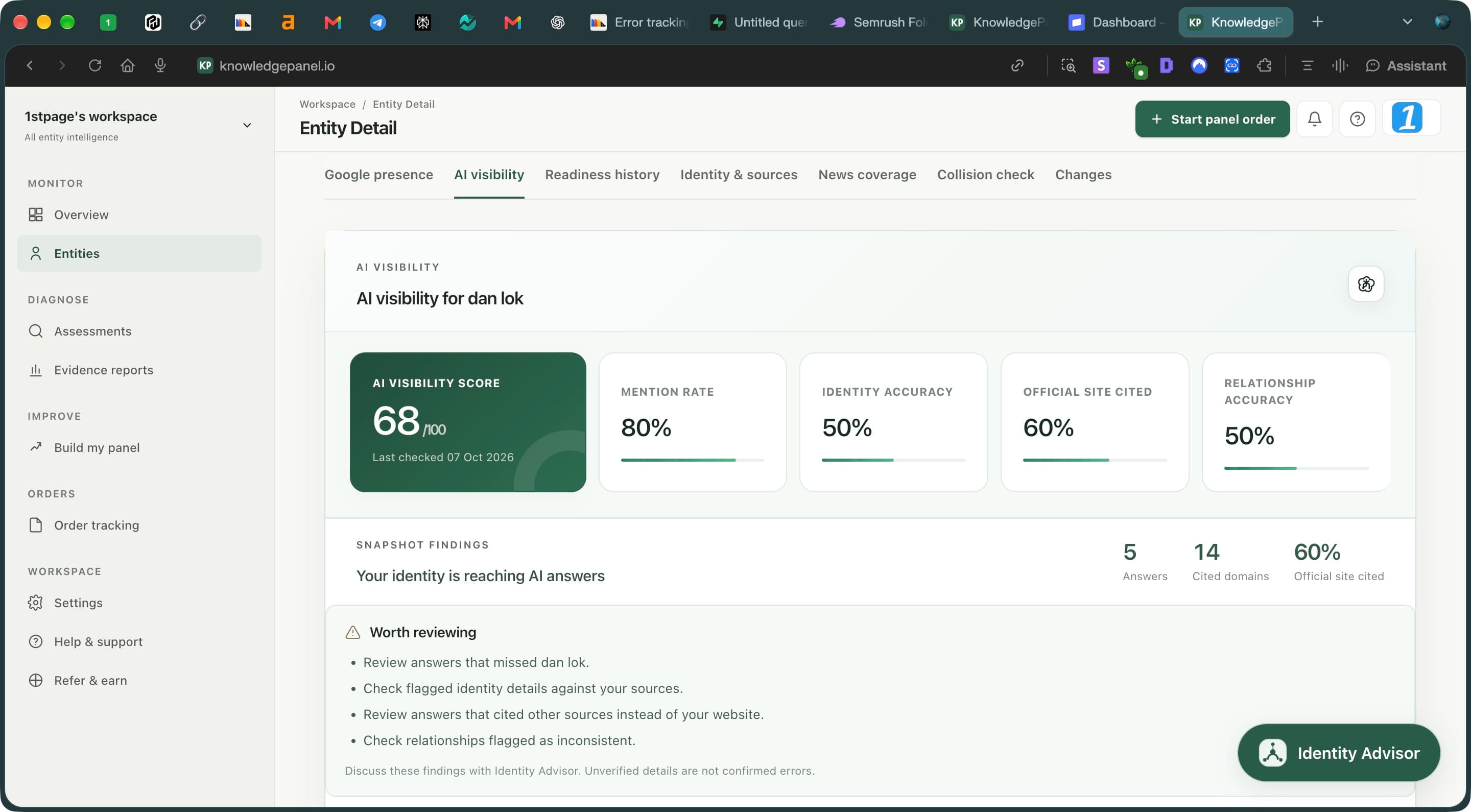Open the browser Assistant panel
The height and width of the screenshot is (812, 1471).
(1405, 66)
